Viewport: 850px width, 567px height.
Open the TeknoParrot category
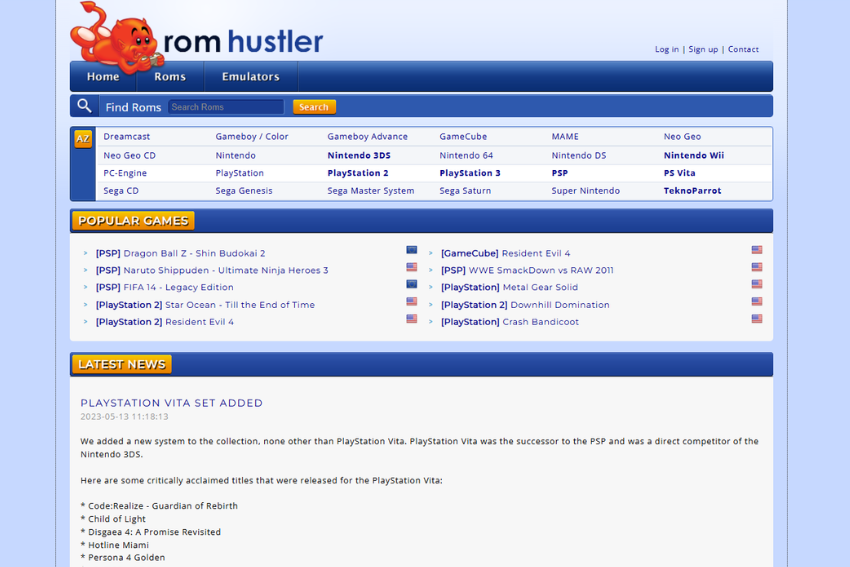692,191
